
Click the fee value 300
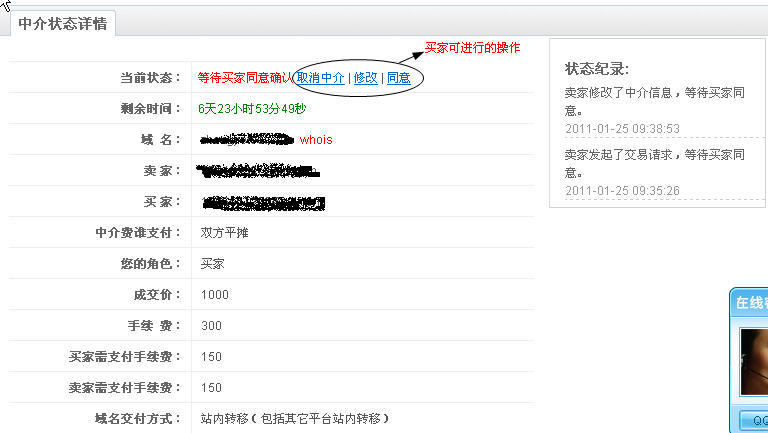211,326
